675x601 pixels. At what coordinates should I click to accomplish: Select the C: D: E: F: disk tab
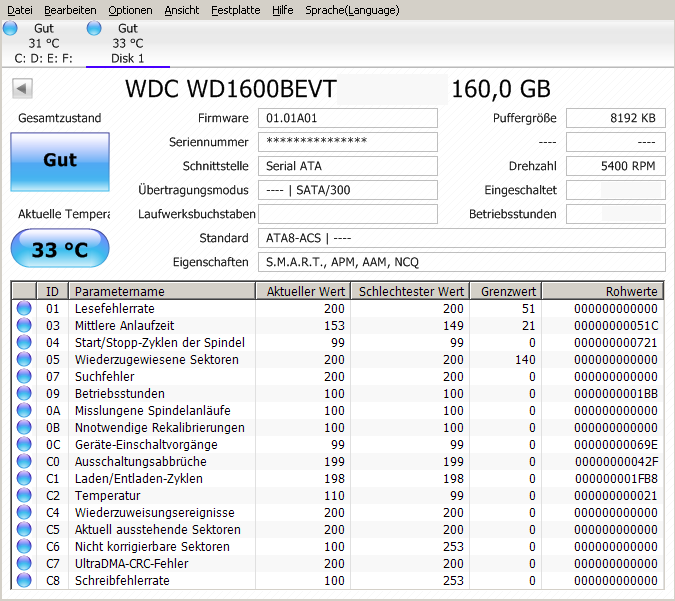[x=43, y=43]
